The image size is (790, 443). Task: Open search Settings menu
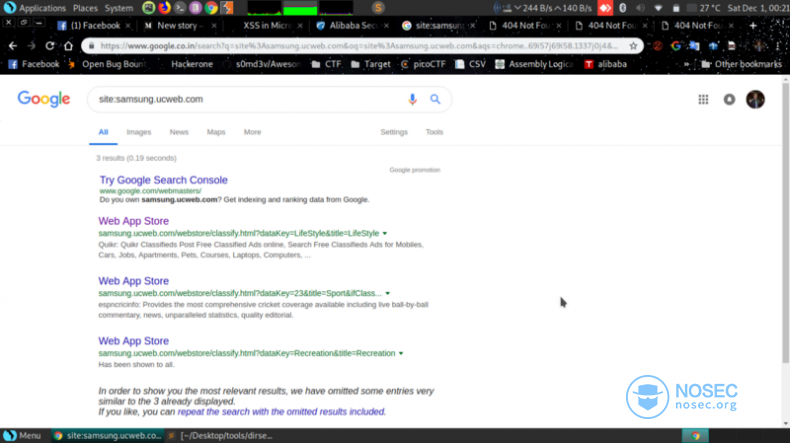pos(394,132)
